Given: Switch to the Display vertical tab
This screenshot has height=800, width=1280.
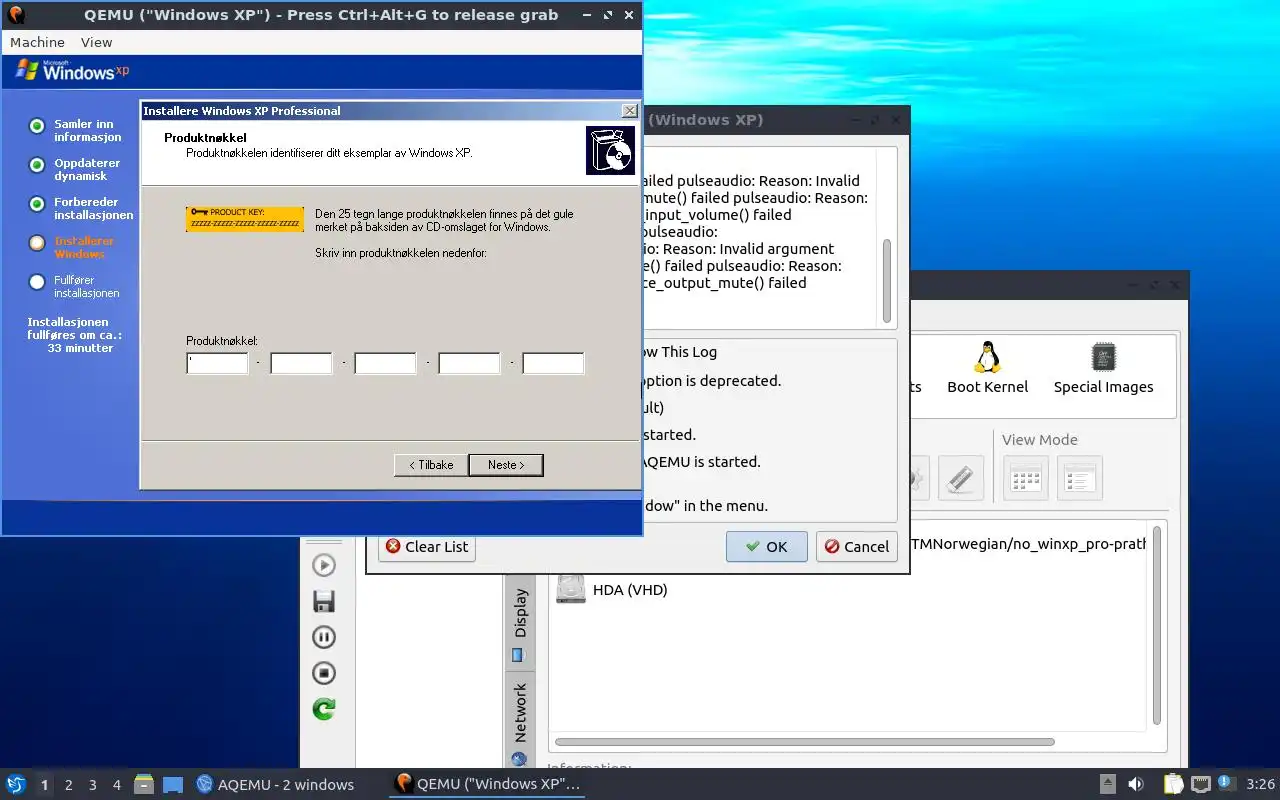Looking at the screenshot, I should point(520,622).
